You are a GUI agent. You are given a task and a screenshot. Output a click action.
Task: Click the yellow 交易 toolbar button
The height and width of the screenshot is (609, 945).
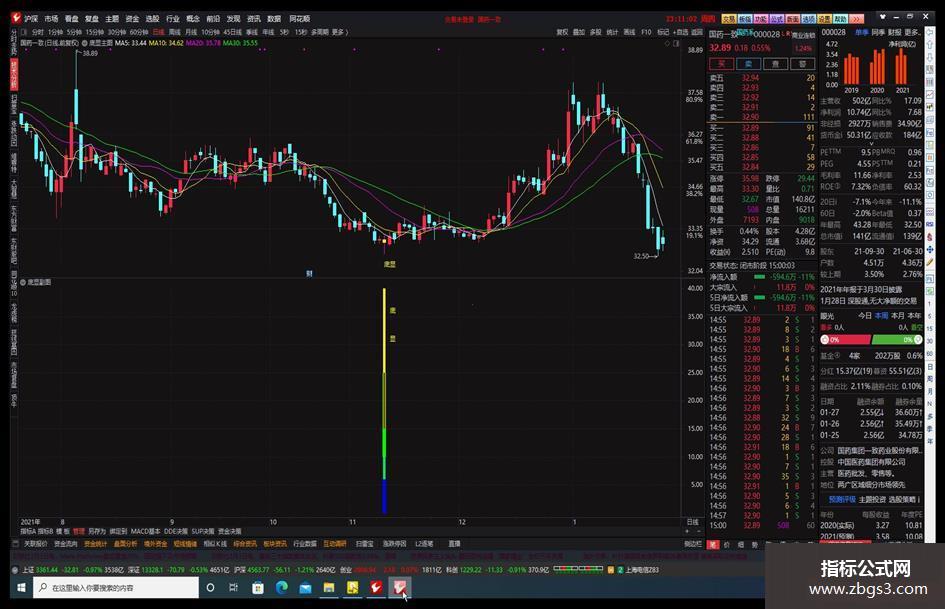[x=729, y=19]
